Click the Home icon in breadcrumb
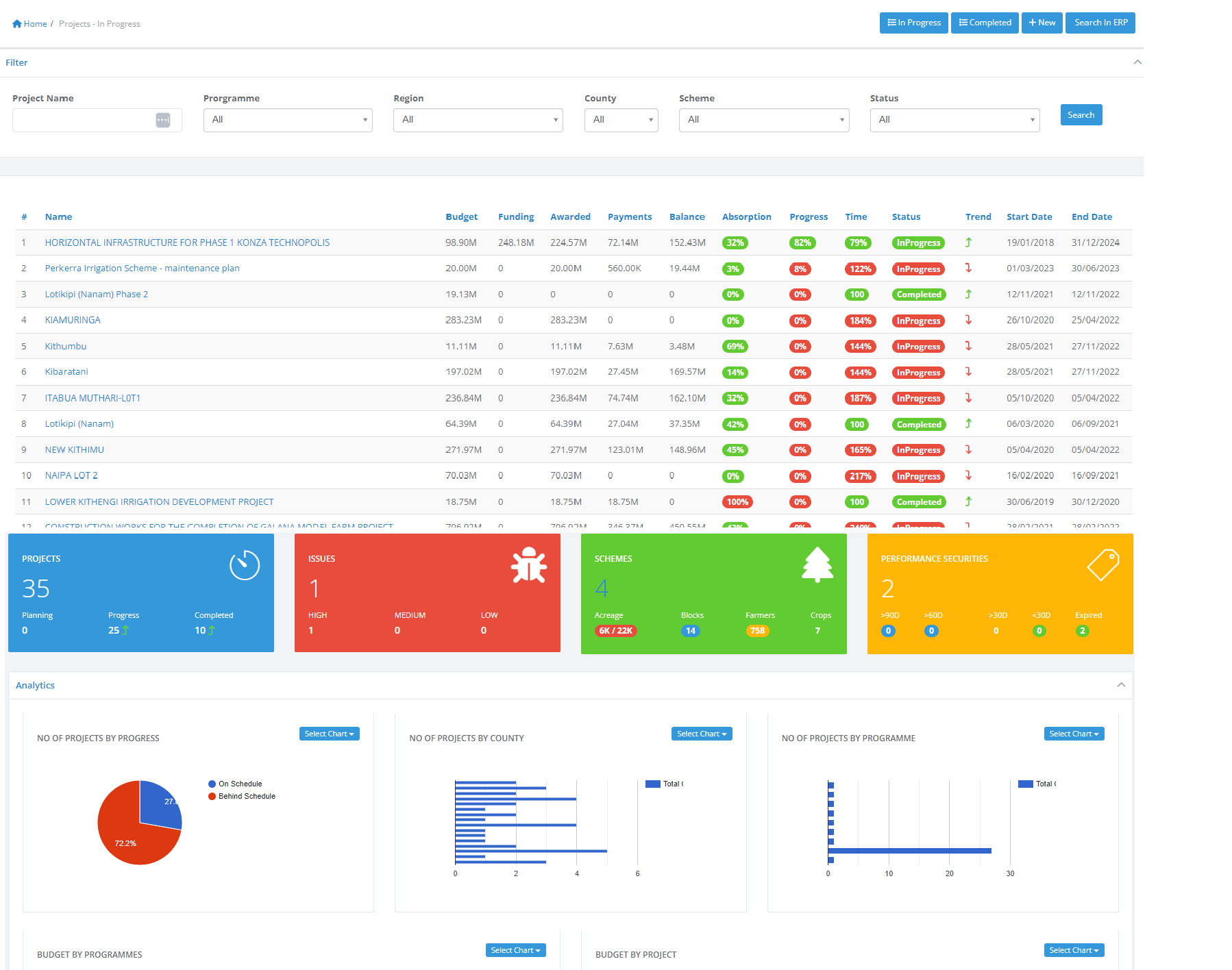Screen dimensions: 1232x970 coord(17,24)
